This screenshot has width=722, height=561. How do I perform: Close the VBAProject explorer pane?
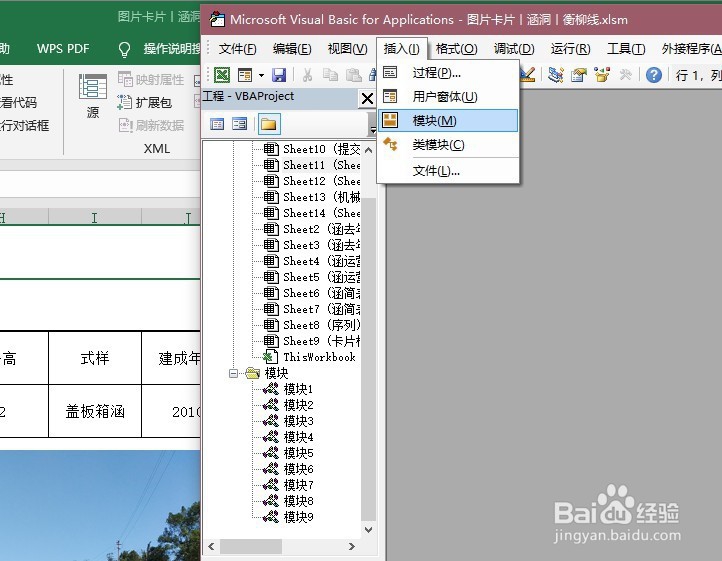click(367, 98)
